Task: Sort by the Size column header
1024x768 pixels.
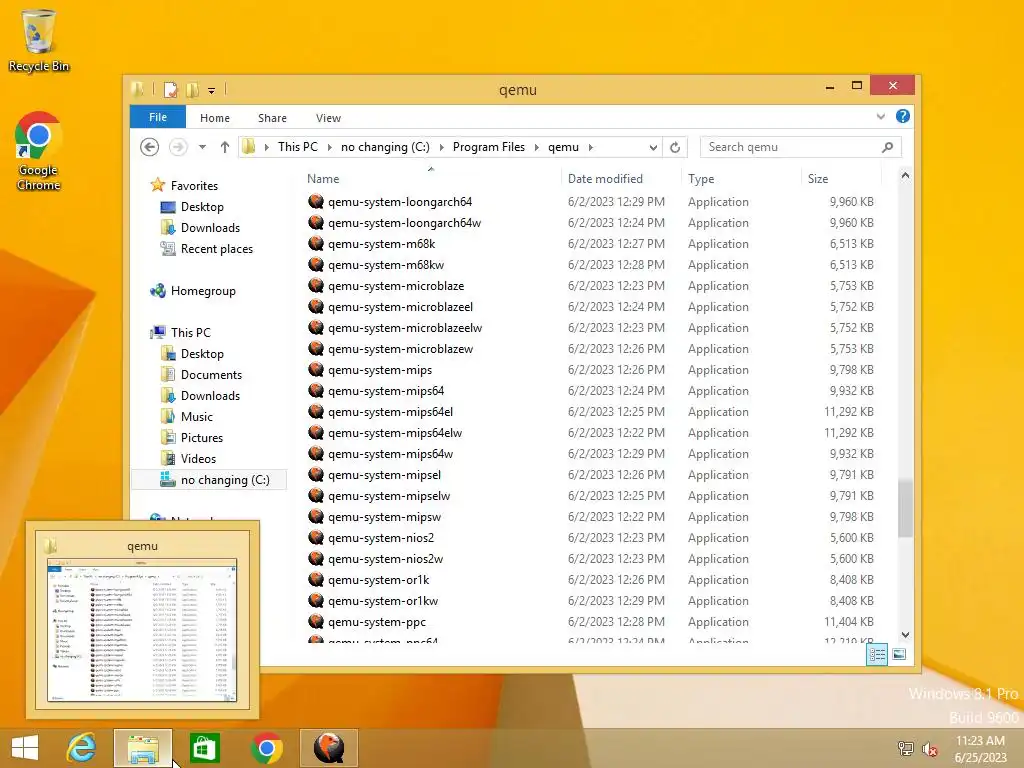Action: click(x=841, y=179)
